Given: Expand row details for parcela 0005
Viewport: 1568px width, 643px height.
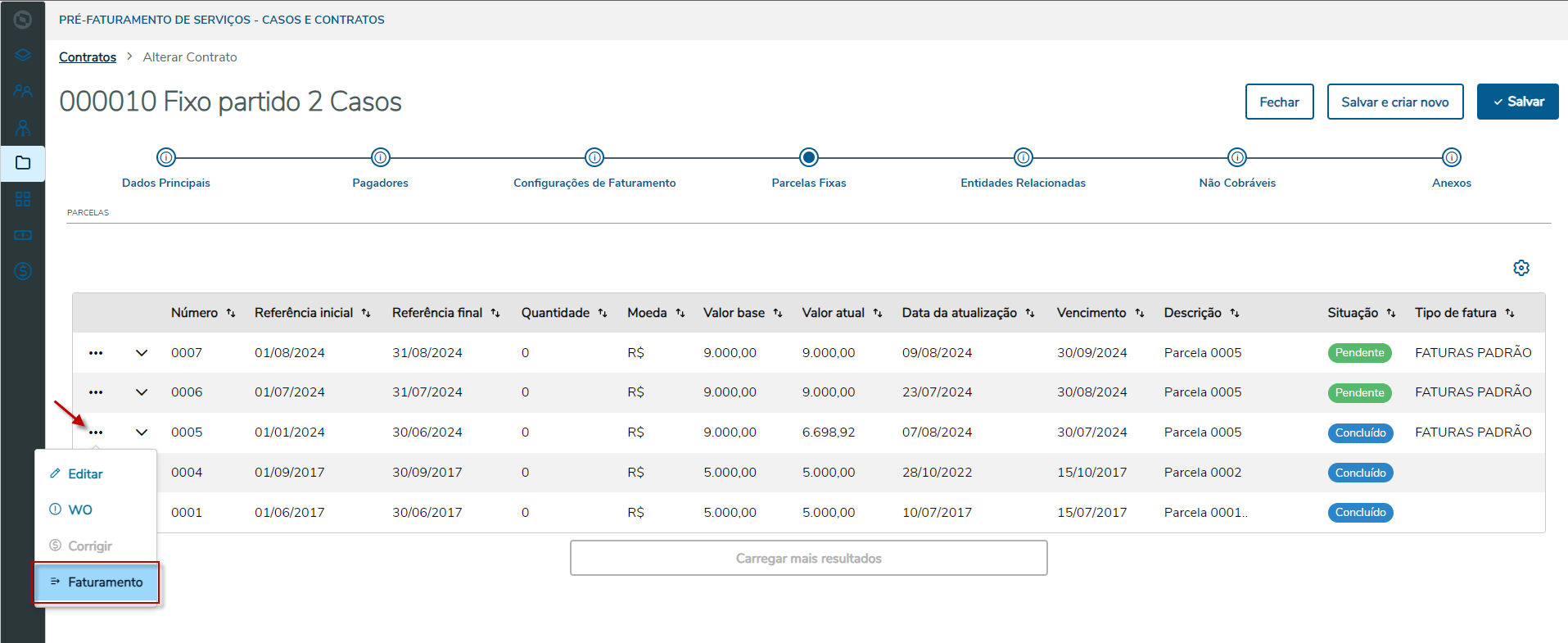Looking at the screenshot, I should 142,432.
